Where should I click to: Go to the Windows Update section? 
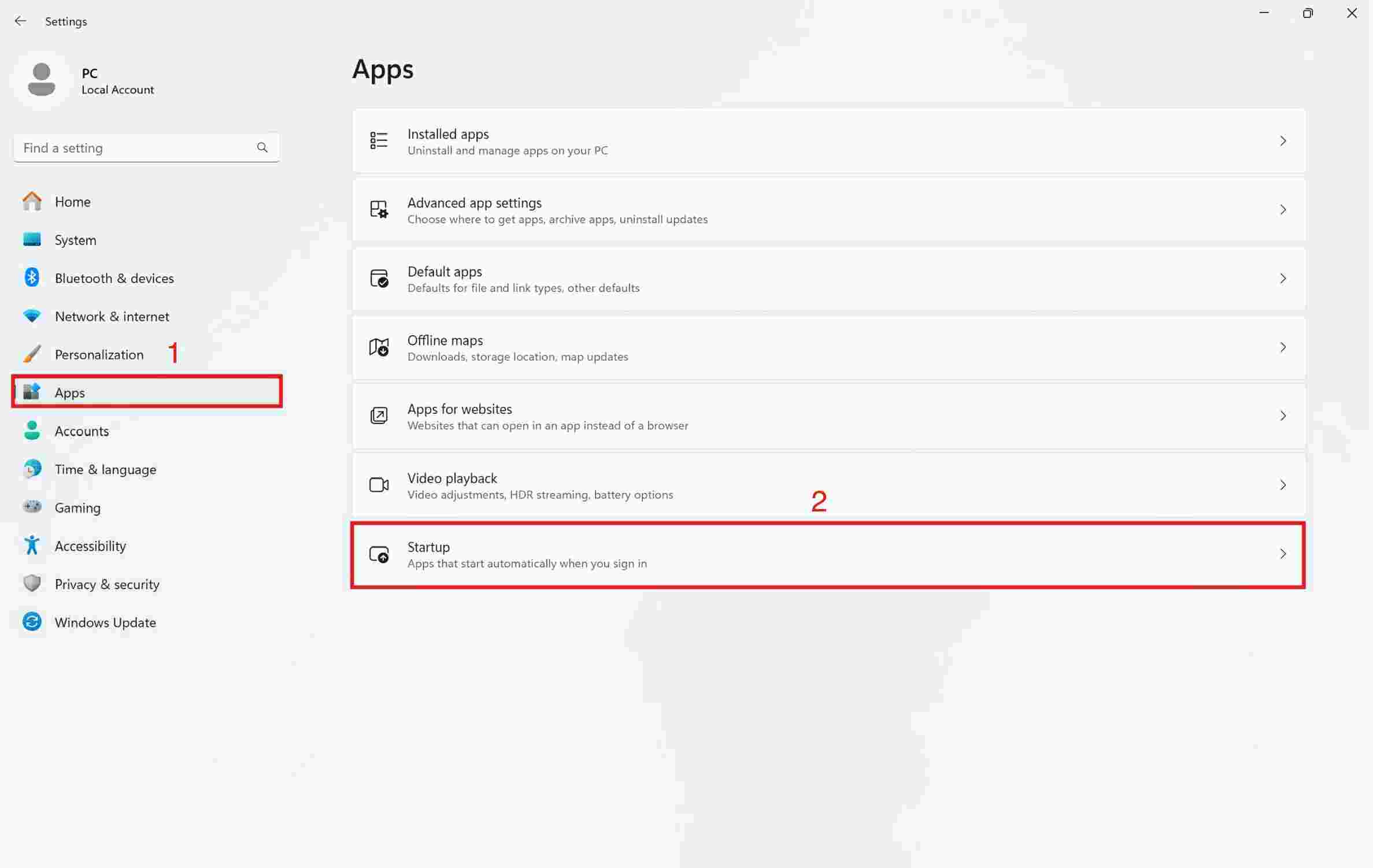coord(105,622)
